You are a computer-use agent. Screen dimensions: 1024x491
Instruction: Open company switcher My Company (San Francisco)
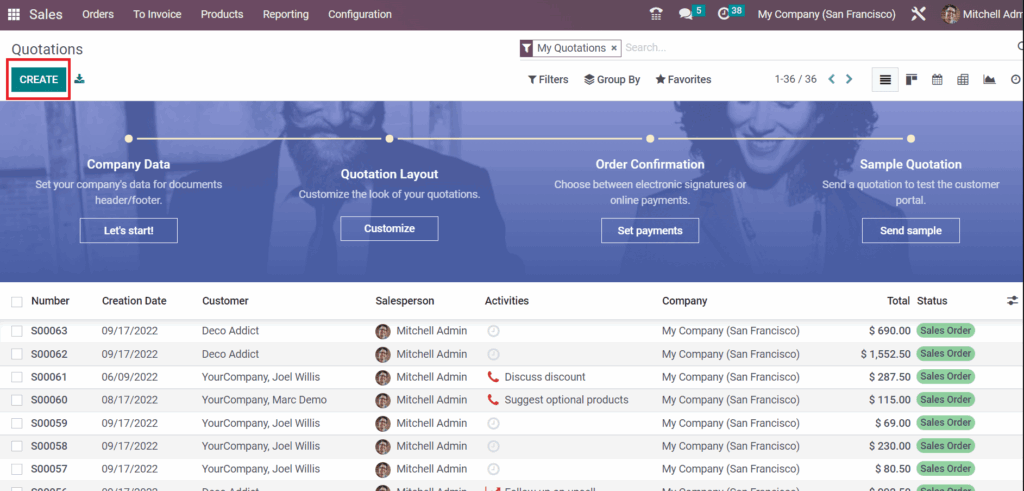pyautogui.click(x=826, y=14)
